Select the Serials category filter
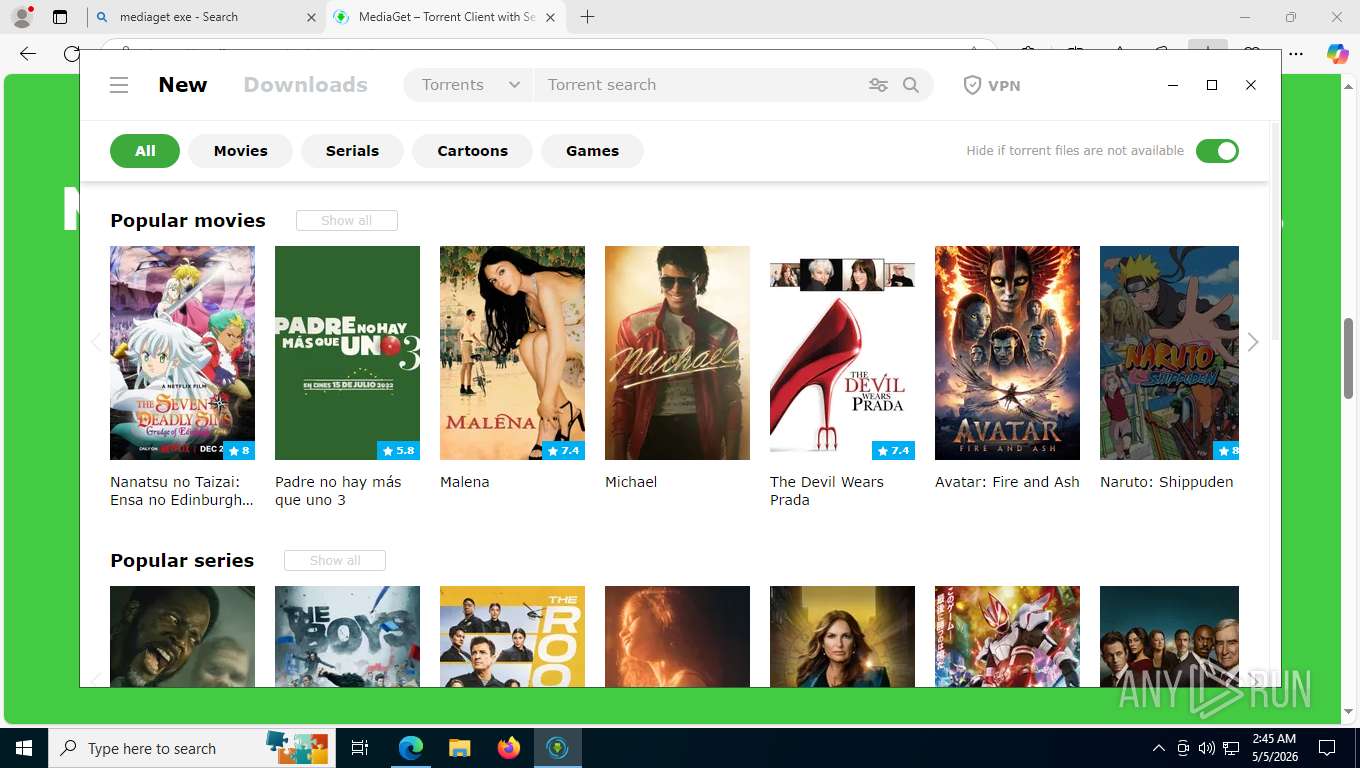Viewport: 1360px width, 768px height. (x=352, y=151)
